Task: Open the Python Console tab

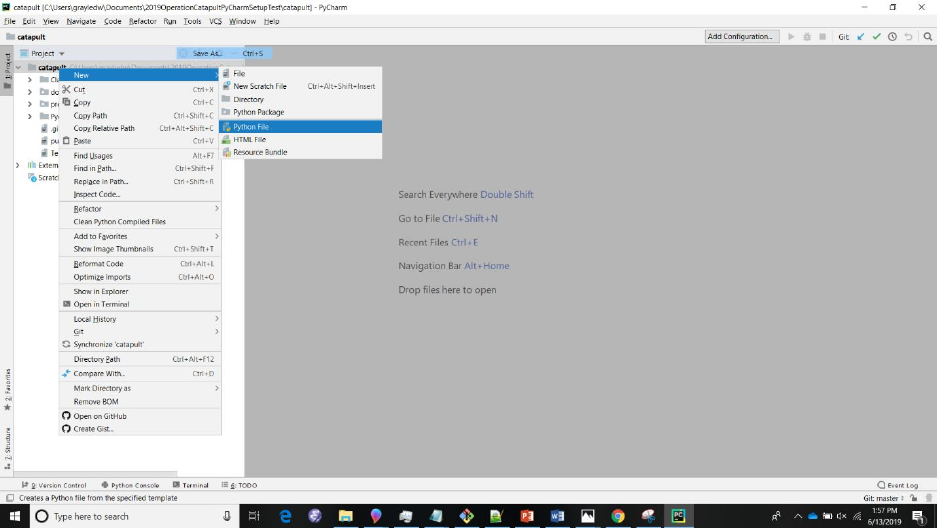Action: (x=130, y=485)
